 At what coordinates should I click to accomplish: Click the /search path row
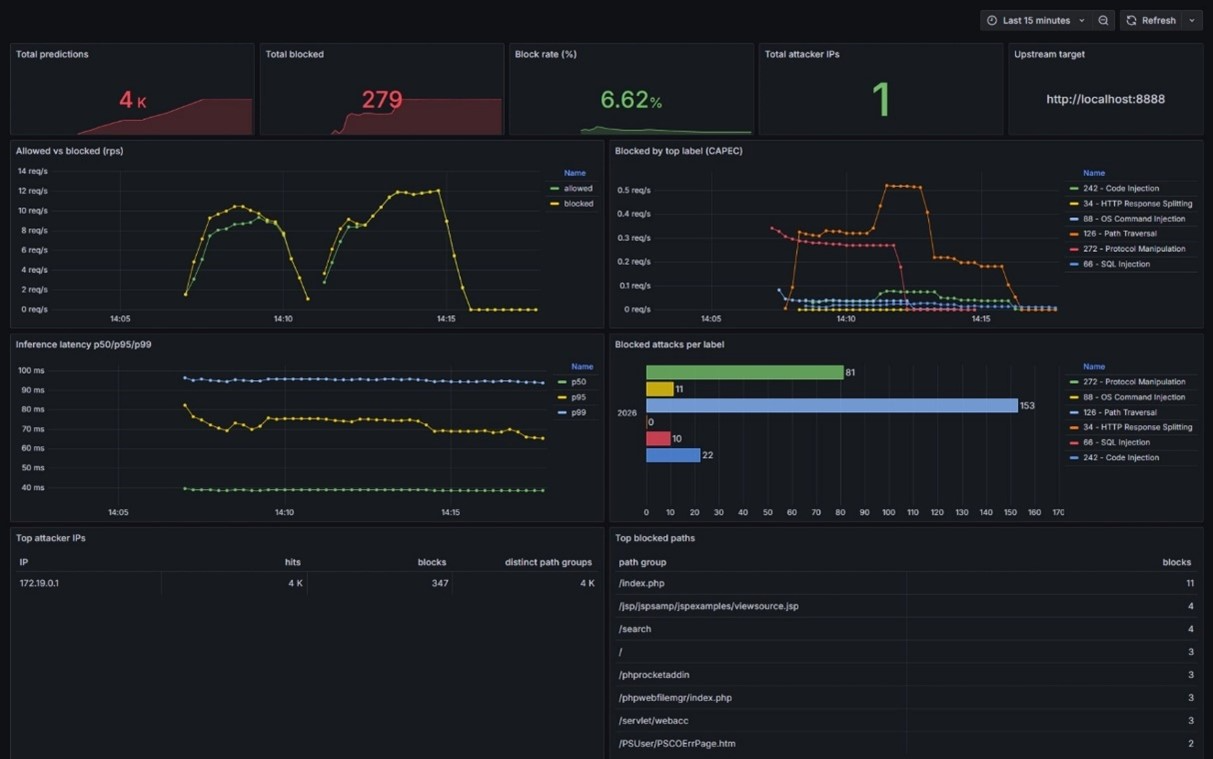click(x=907, y=629)
